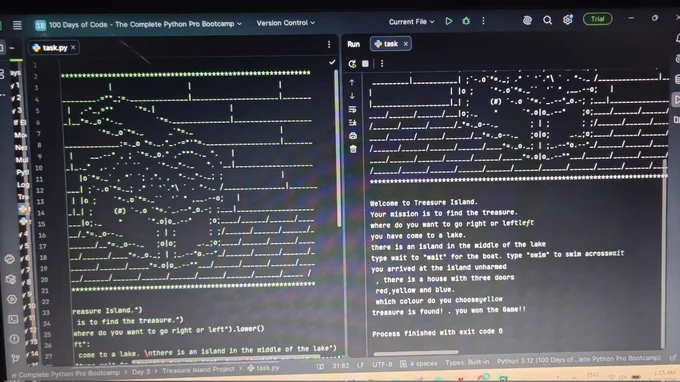Screen dimensions: 680x382
Task: Open the project name dropdown
Action: [145, 24]
